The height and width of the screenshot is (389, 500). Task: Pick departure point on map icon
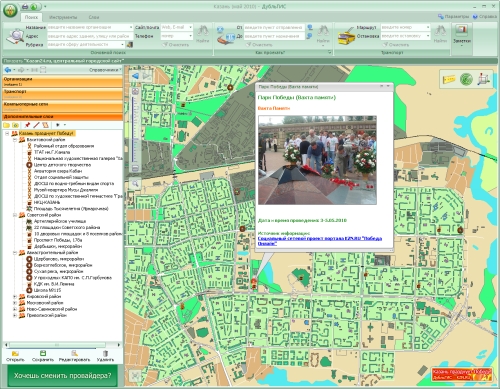[x=310, y=27]
